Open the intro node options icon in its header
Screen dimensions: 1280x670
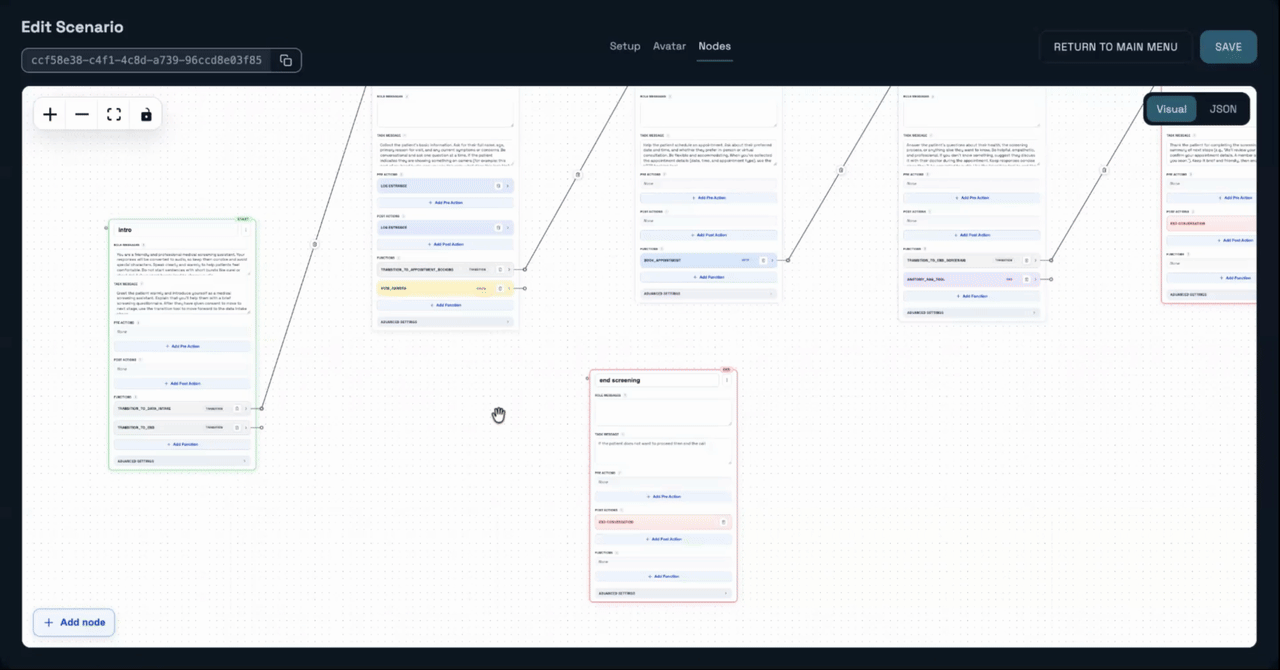point(245,230)
